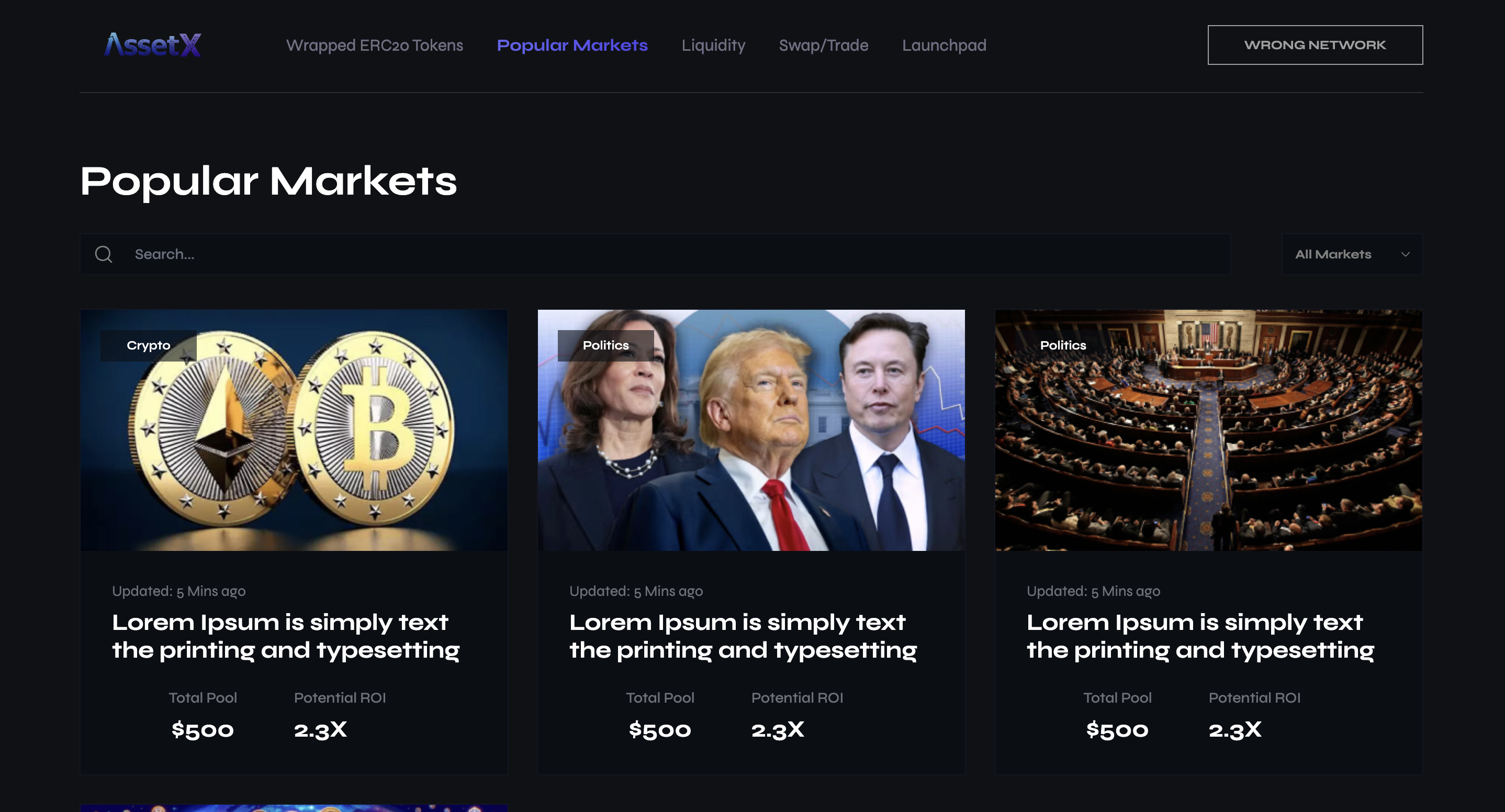Click Politics tag on the congress card
Image resolution: width=1505 pixels, height=812 pixels.
coord(1063,345)
